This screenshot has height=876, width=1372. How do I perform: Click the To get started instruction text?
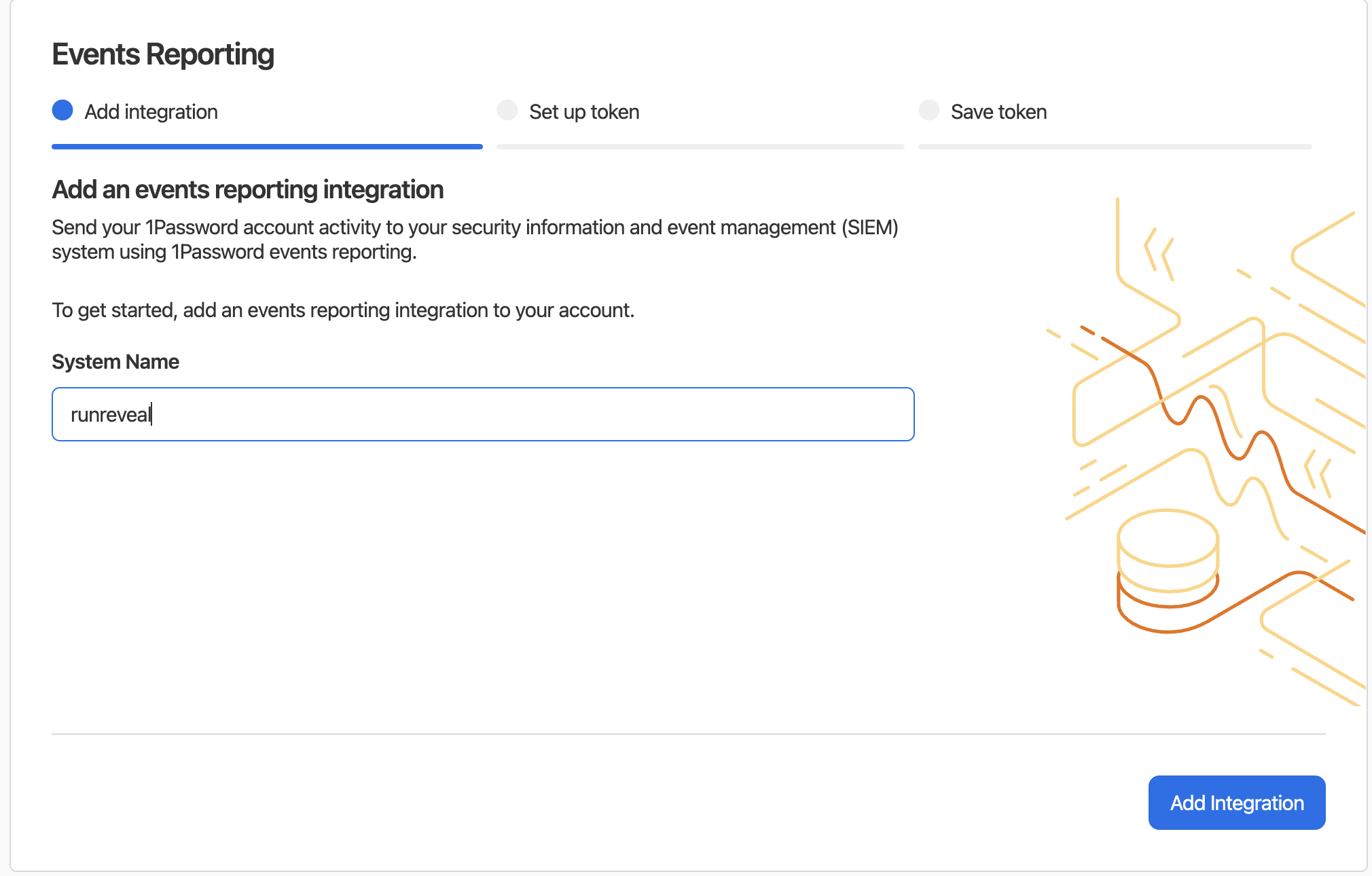(343, 310)
